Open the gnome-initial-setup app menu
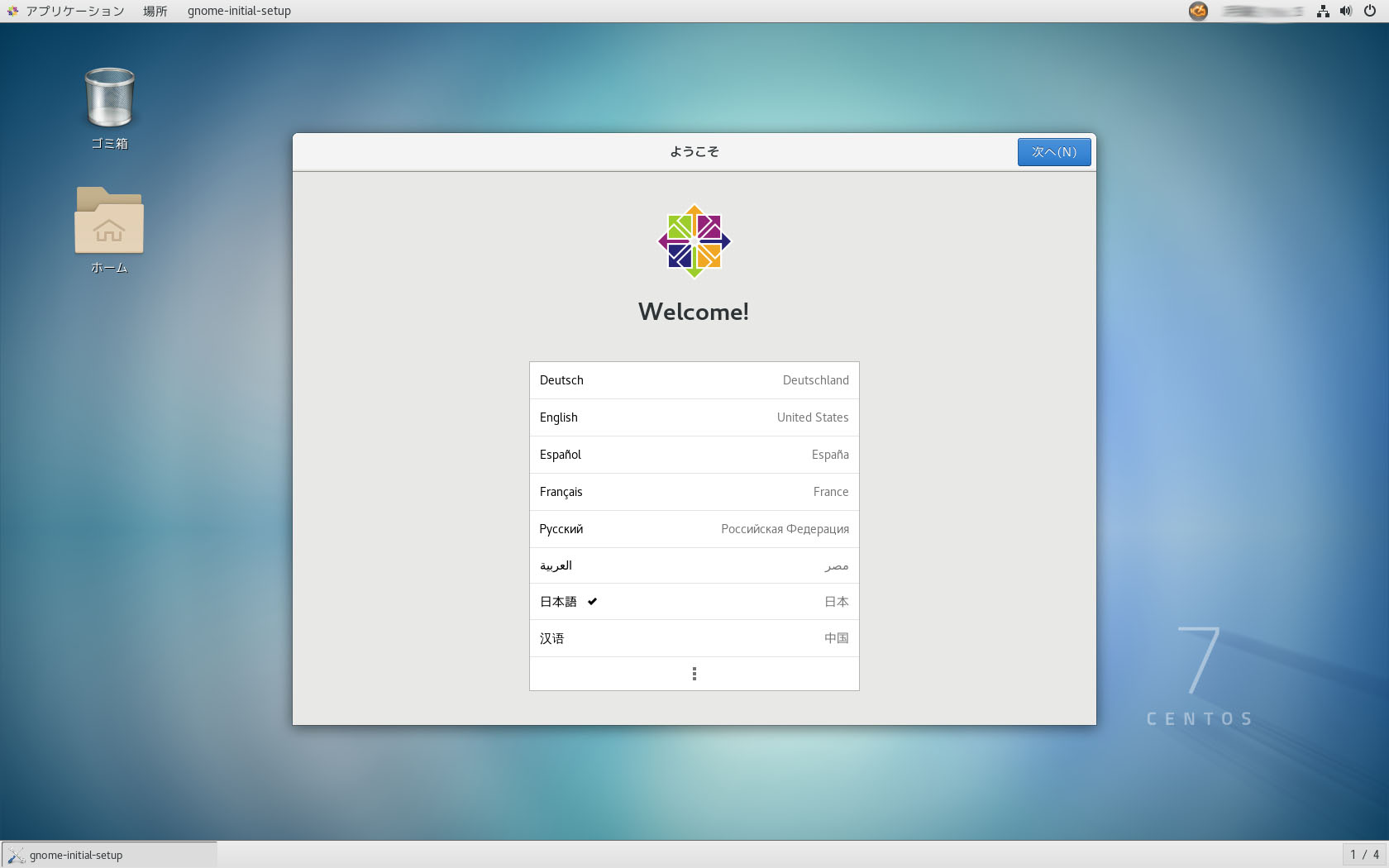The image size is (1389, 868). (239, 11)
